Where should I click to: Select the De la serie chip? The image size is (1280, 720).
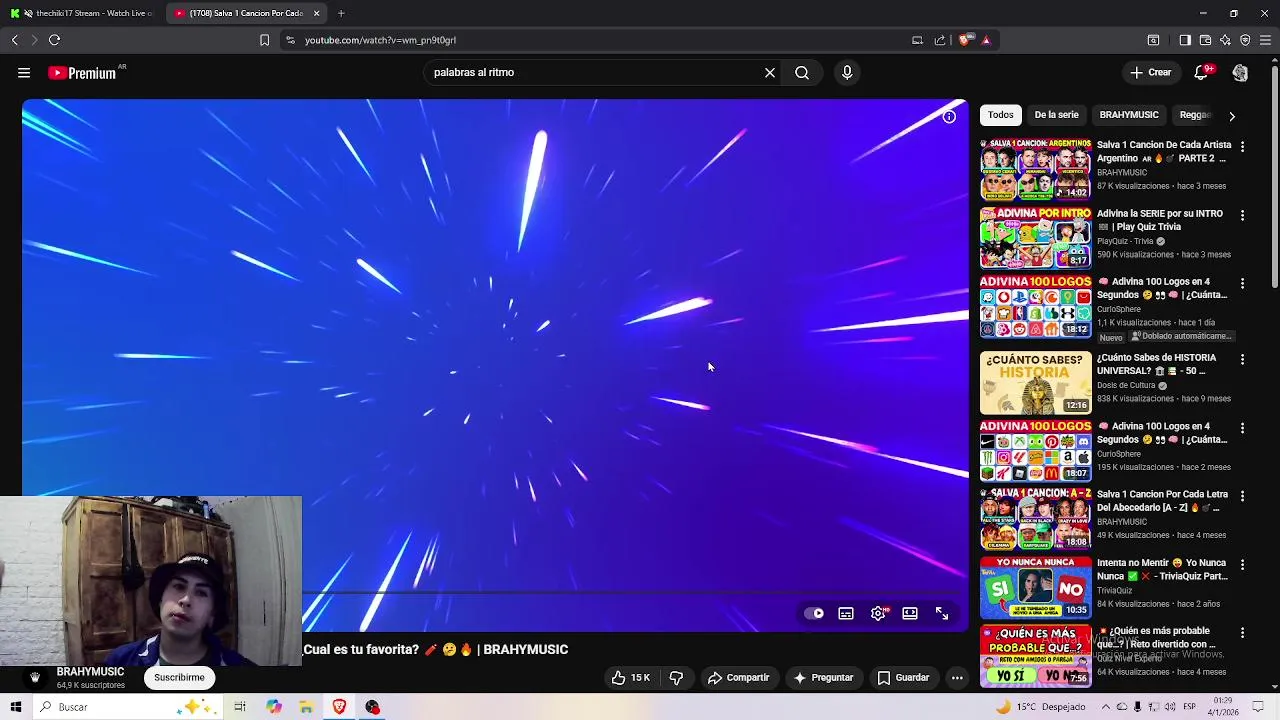[x=1056, y=115]
